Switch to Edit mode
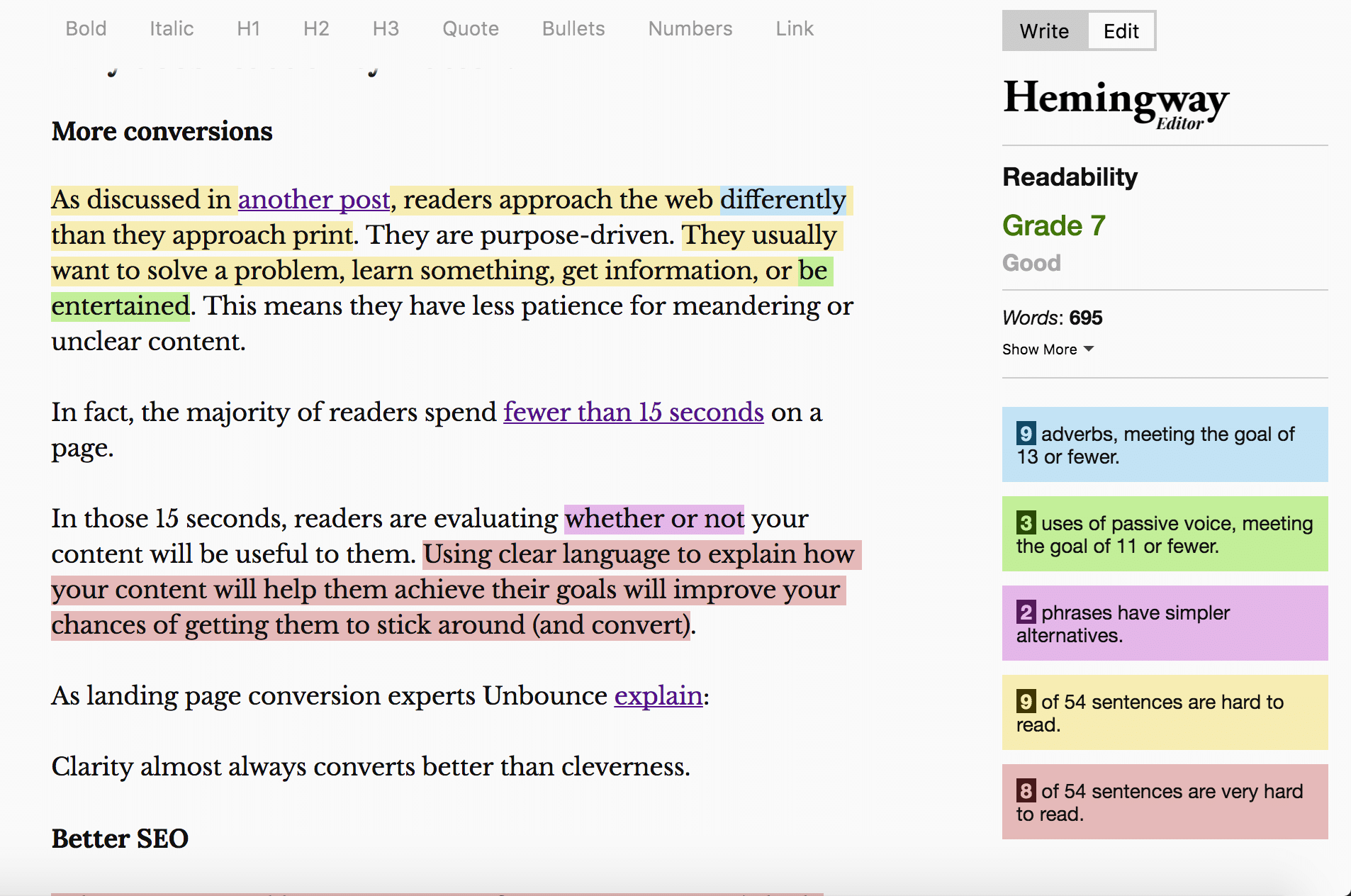Viewport: 1351px width, 896px height. click(1121, 31)
